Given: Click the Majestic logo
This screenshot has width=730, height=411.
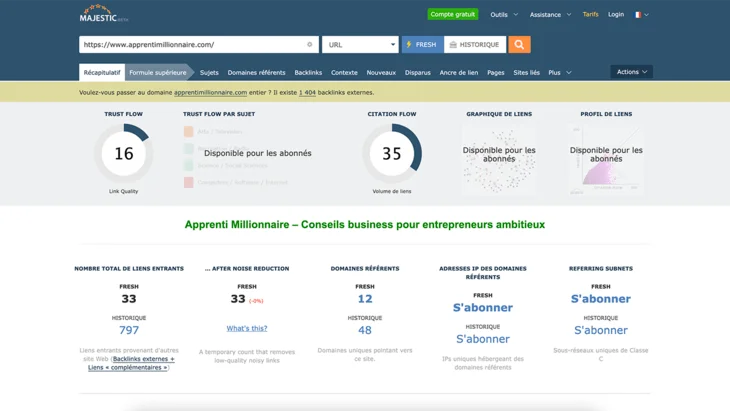Looking at the screenshot, I should (103, 13).
